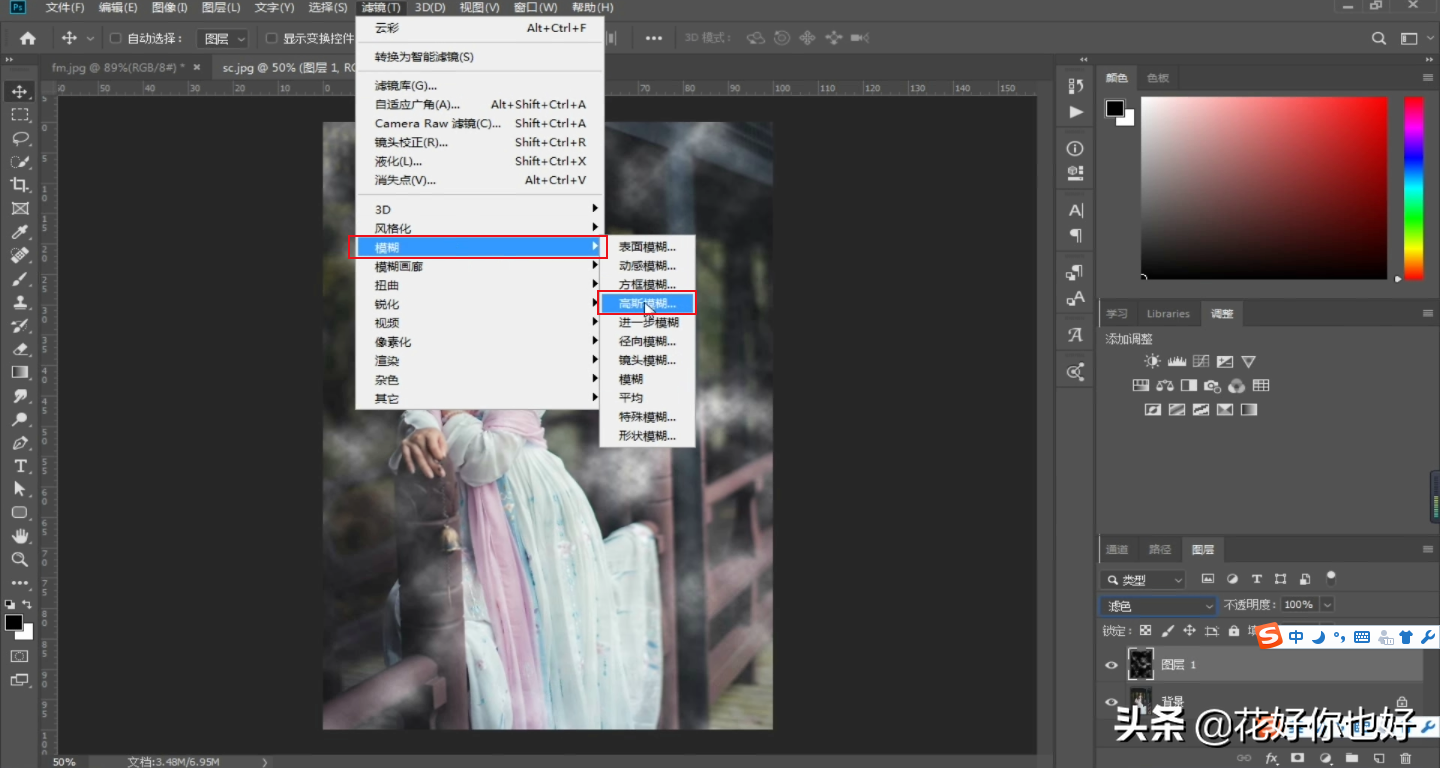Expand the 3D filter submenu
This screenshot has width=1440, height=768.
[479, 210]
